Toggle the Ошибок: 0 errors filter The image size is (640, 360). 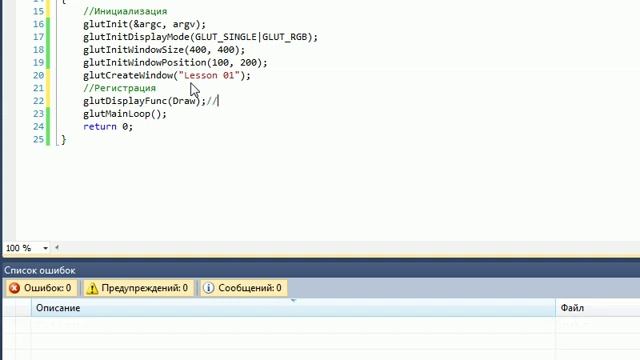pyautogui.click(x=40, y=288)
